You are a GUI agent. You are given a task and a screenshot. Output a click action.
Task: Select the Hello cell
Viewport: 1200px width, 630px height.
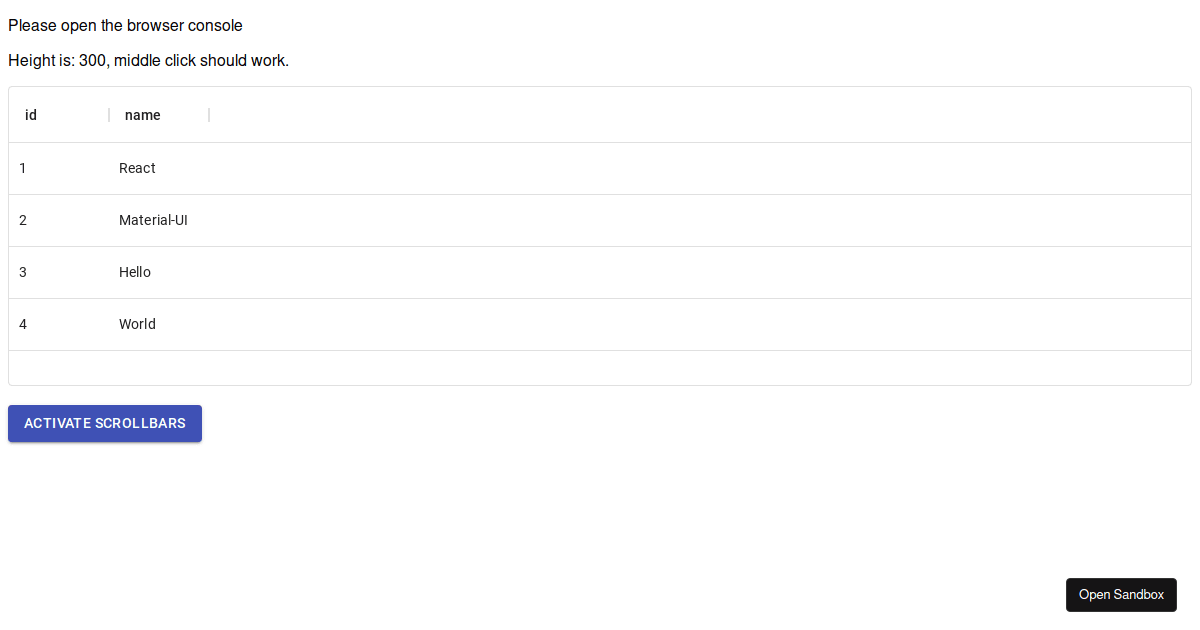point(135,272)
